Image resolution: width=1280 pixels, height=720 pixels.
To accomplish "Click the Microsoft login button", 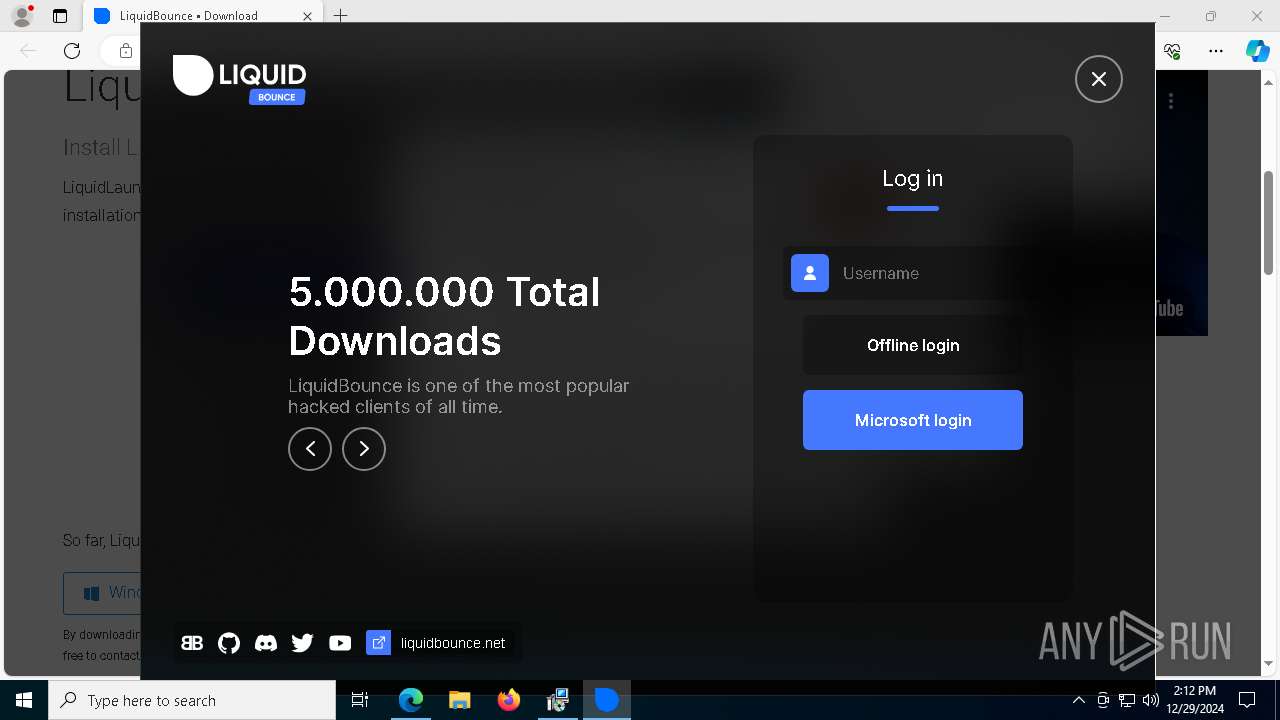I will pos(913,420).
